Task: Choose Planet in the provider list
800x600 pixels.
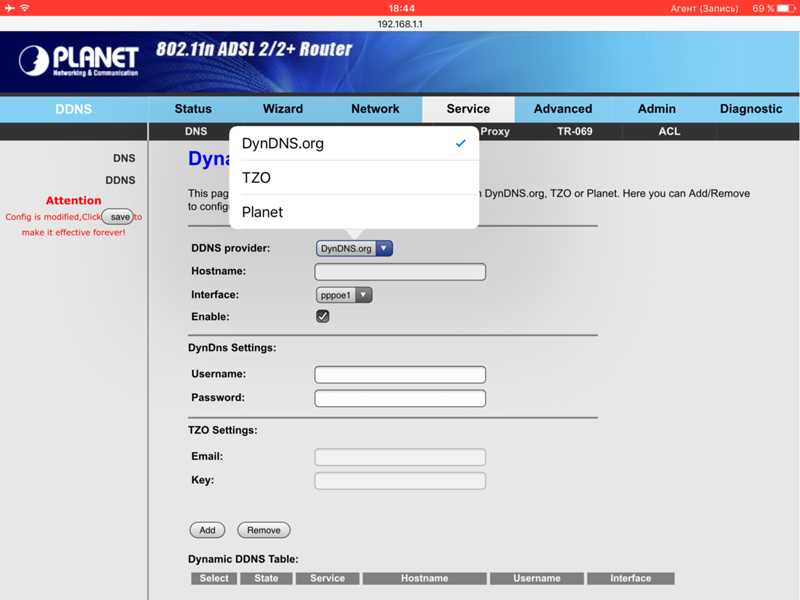Action: (354, 212)
